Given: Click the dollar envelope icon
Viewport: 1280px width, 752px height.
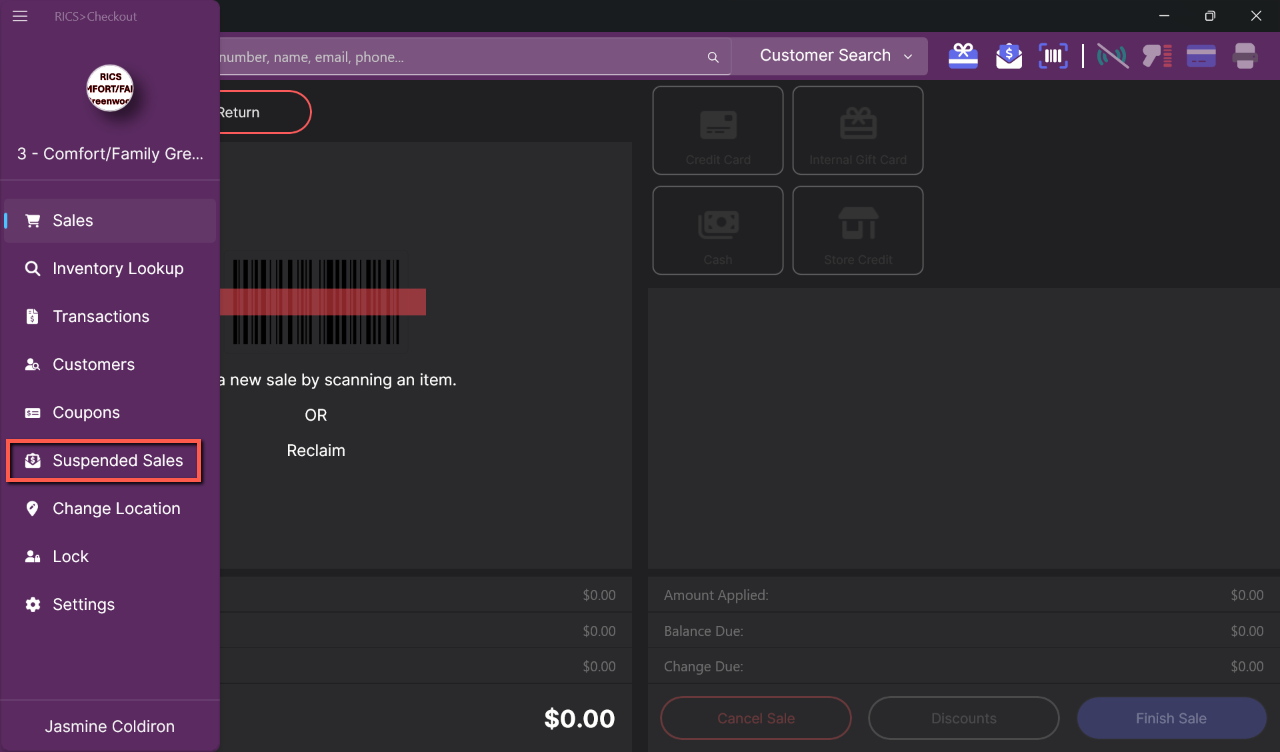Looking at the screenshot, I should pyautogui.click(x=1009, y=56).
